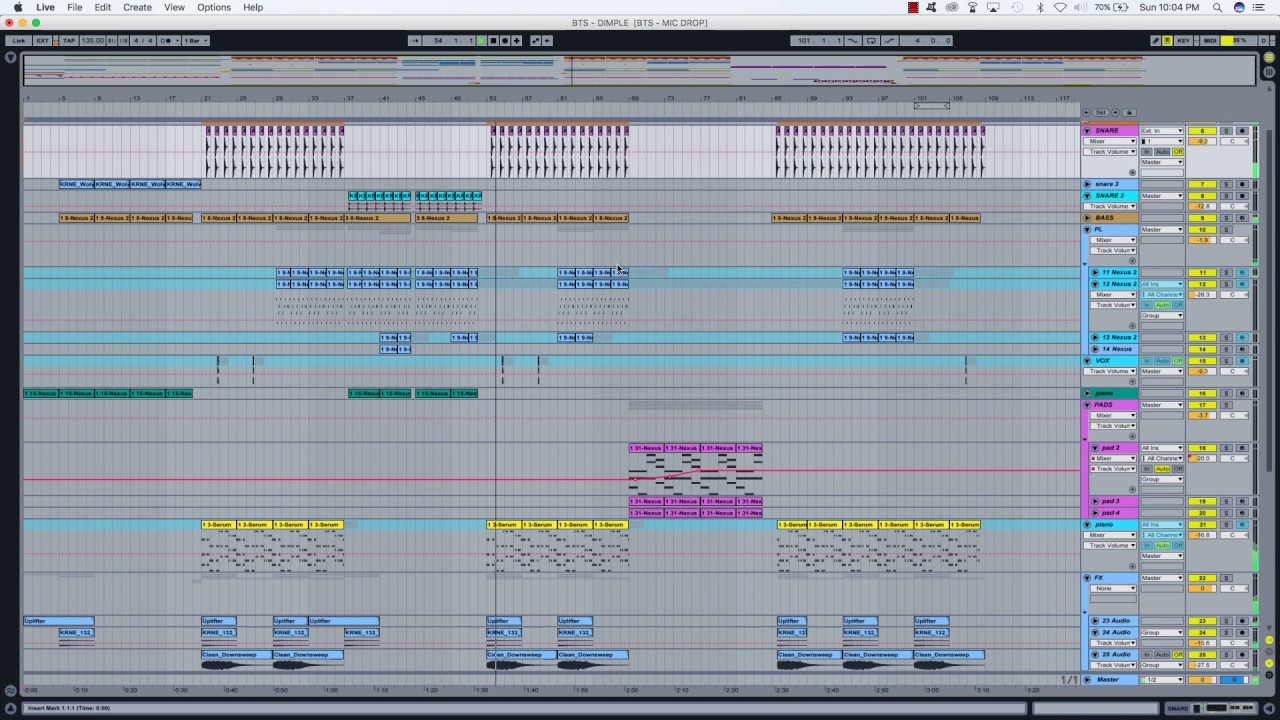Open the View menu

click(x=174, y=7)
